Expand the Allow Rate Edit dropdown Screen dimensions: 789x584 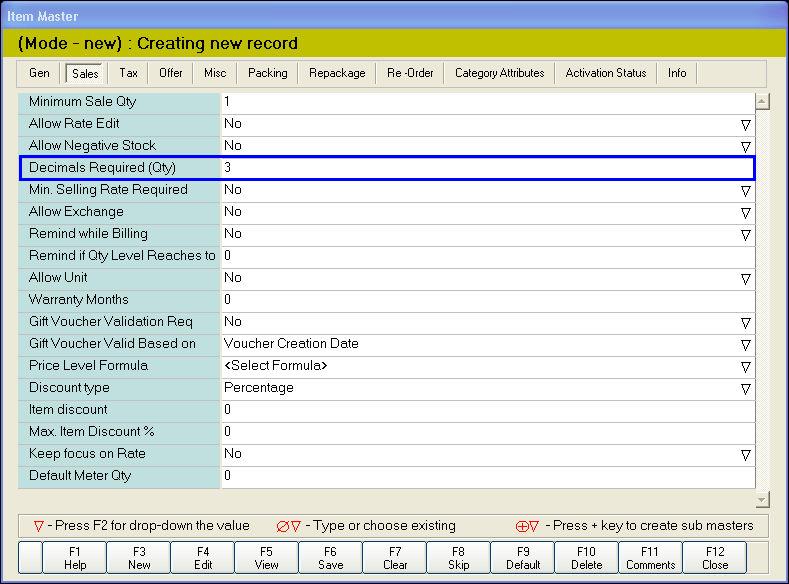745,125
